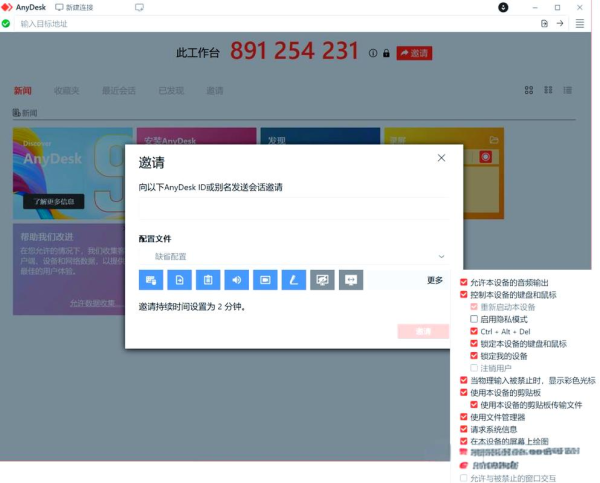Uncheck 在本设备的屏幕上绘图

click(x=463, y=441)
